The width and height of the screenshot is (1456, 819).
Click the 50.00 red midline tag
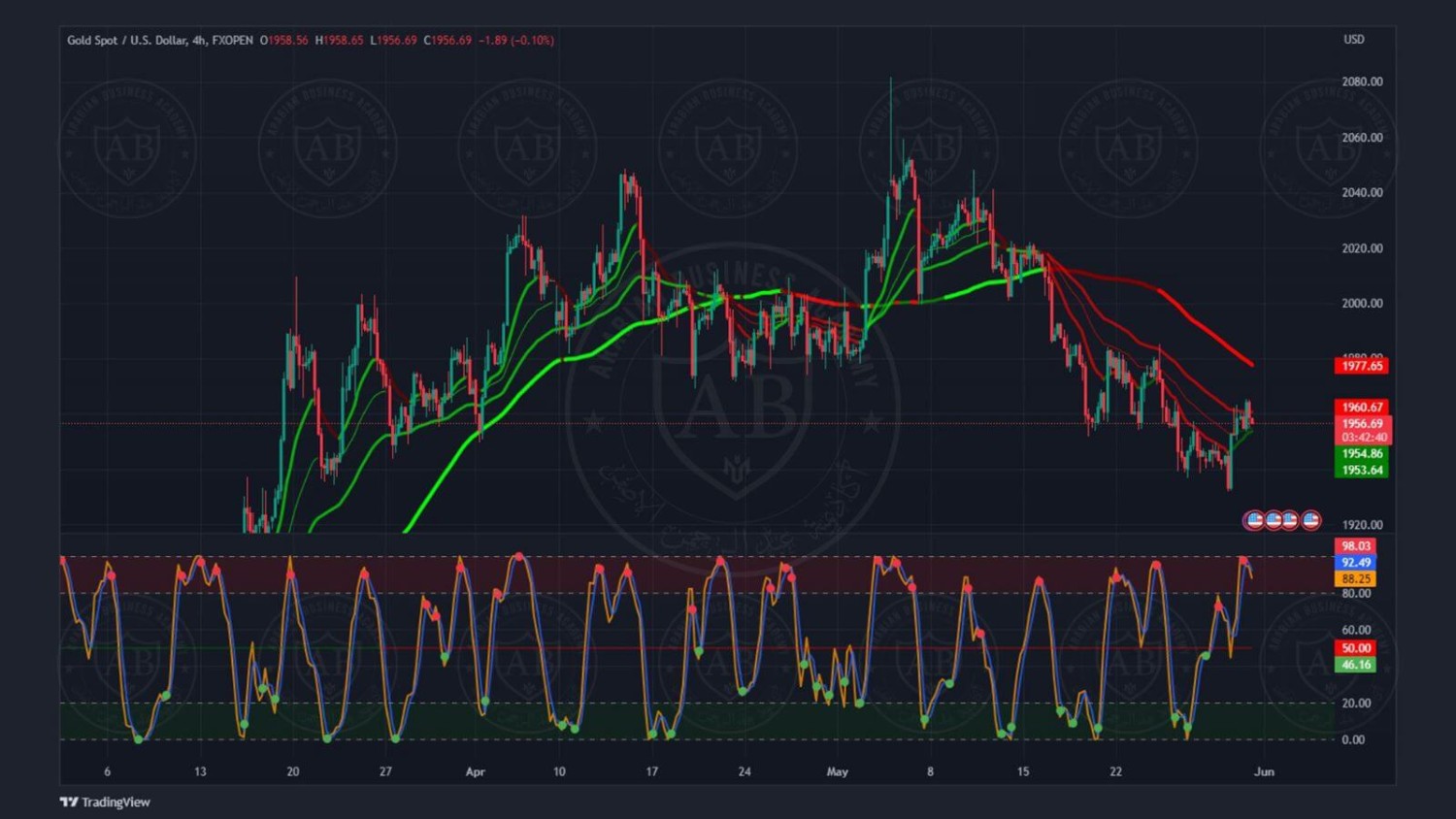pyautogui.click(x=1355, y=648)
